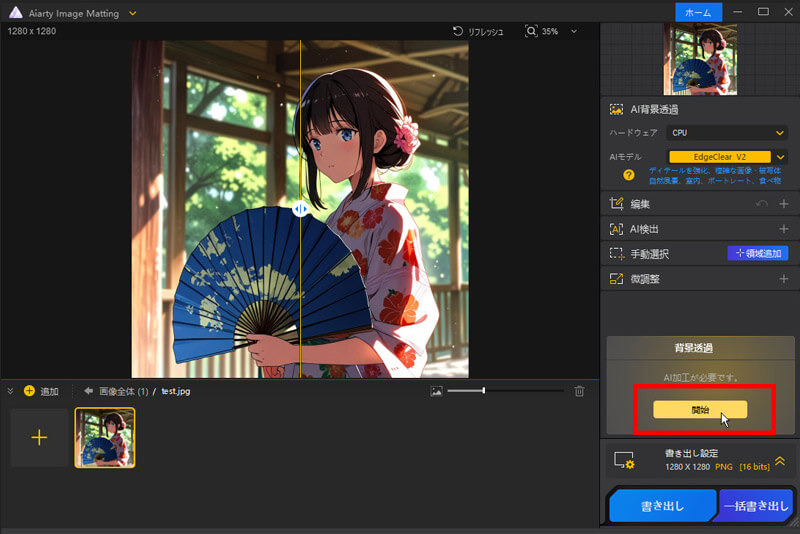Click the thumbnail size slider
This screenshot has width=800, height=534.
(x=505, y=391)
